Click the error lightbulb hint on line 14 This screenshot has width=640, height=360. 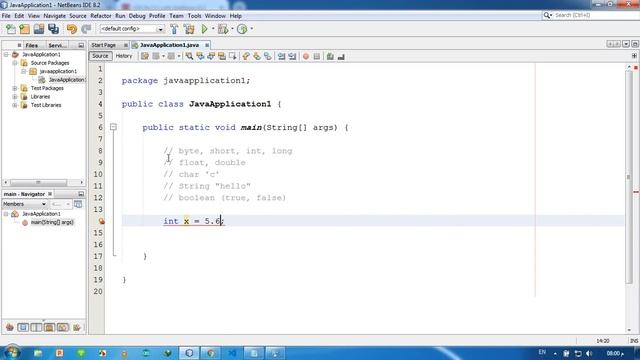pos(101,221)
